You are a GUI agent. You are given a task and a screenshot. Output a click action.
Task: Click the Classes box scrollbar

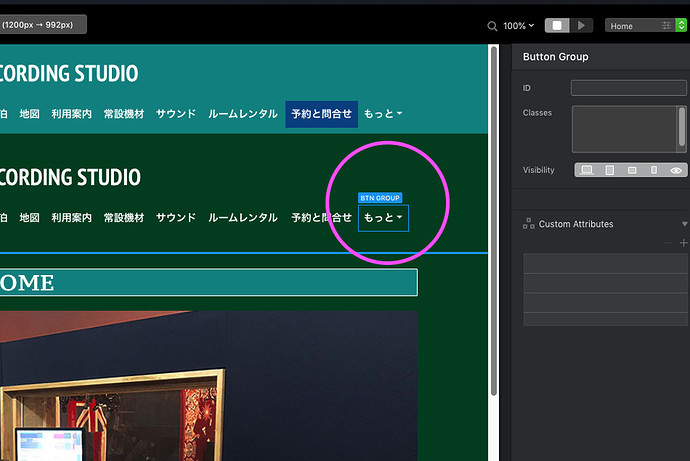[682, 128]
